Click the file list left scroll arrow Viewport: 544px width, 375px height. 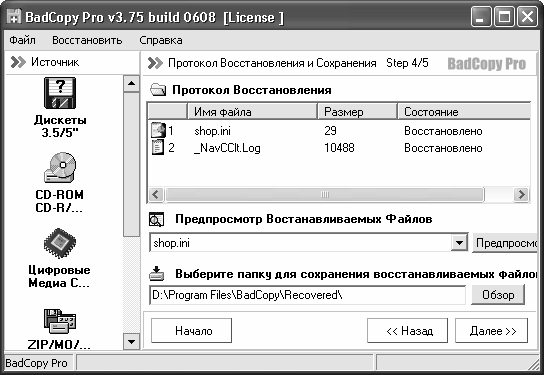(x=156, y=194)
